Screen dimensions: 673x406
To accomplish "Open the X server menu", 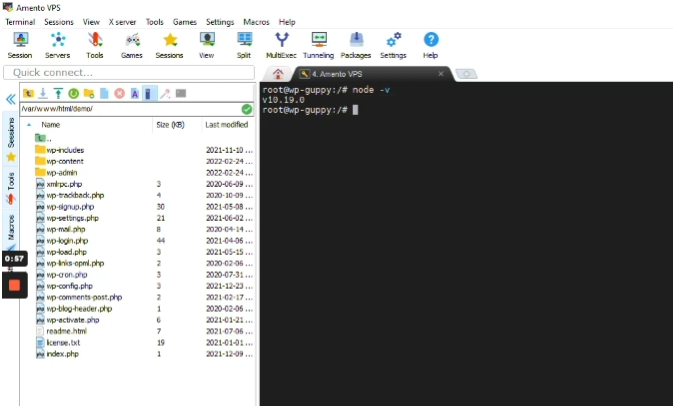I will click(x=123, y=21).
